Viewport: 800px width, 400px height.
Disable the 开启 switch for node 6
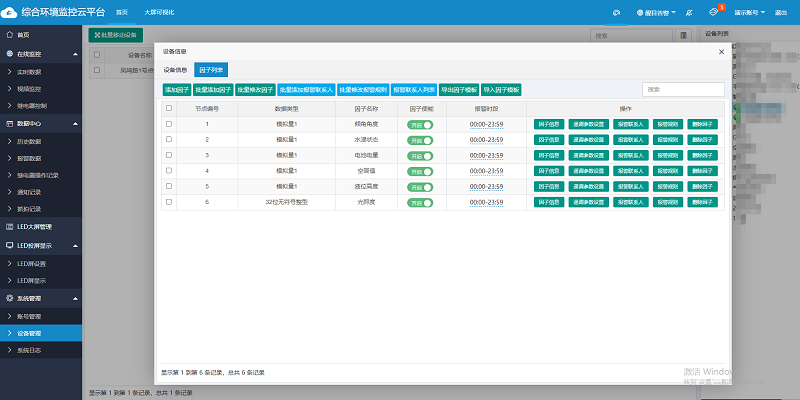tap(420, 202)
